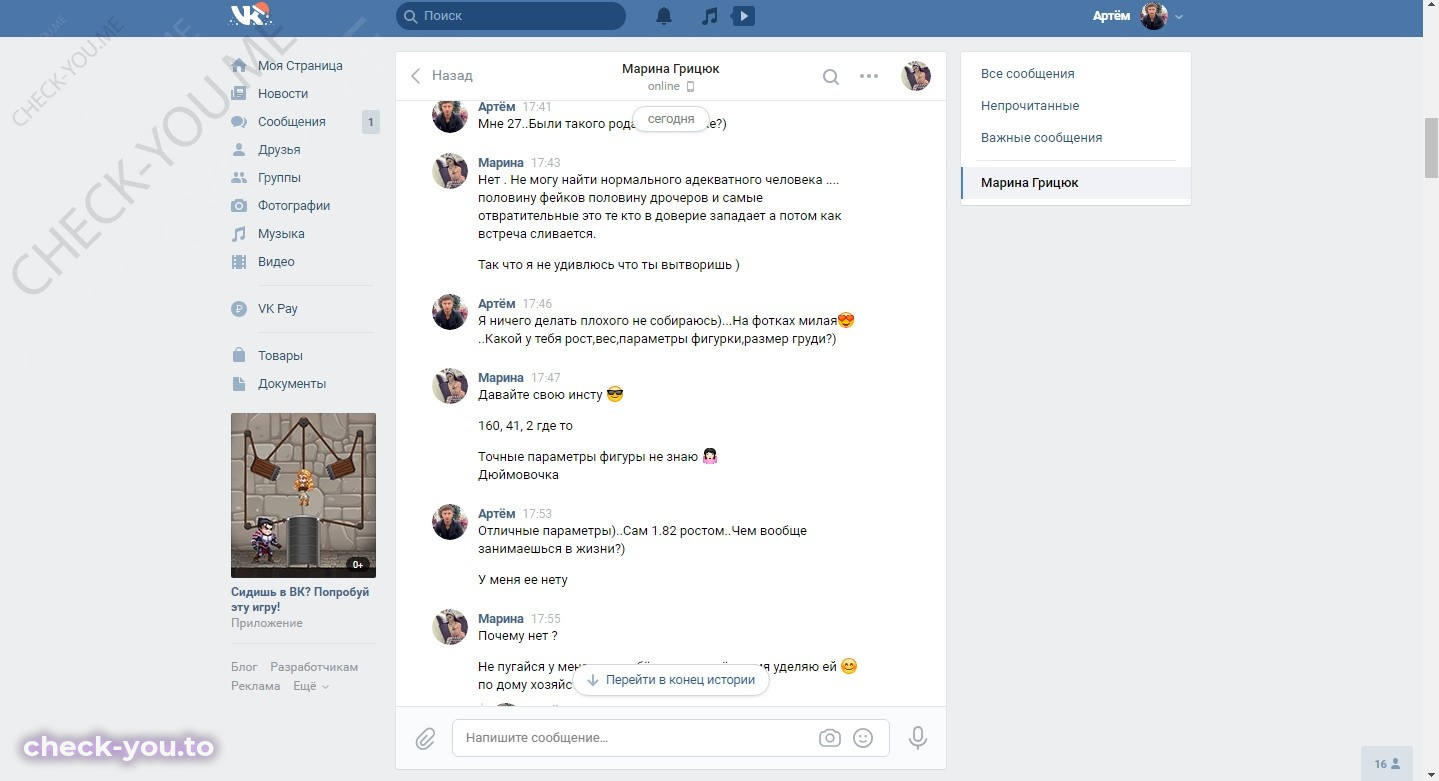Open the 'Сидишь в ВК? Попробуй эту игру!' link

[300, 599]
